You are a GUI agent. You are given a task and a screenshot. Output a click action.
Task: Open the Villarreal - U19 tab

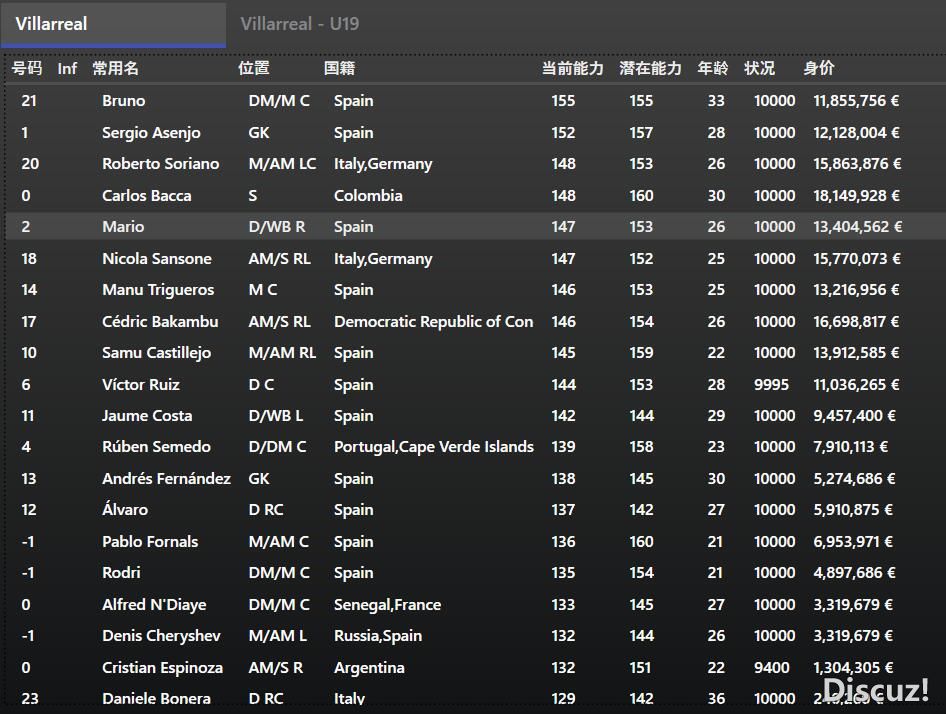point(299,24)
